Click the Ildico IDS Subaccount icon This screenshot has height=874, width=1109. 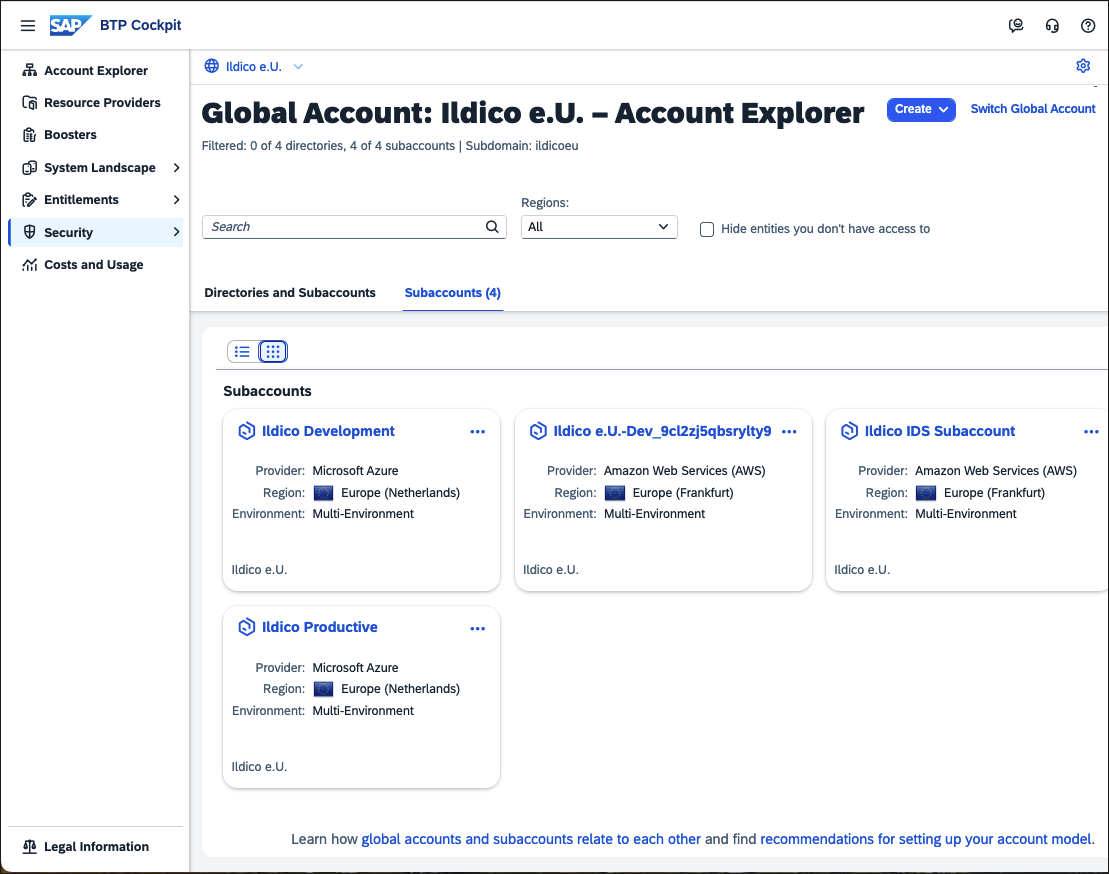(849, 431)
